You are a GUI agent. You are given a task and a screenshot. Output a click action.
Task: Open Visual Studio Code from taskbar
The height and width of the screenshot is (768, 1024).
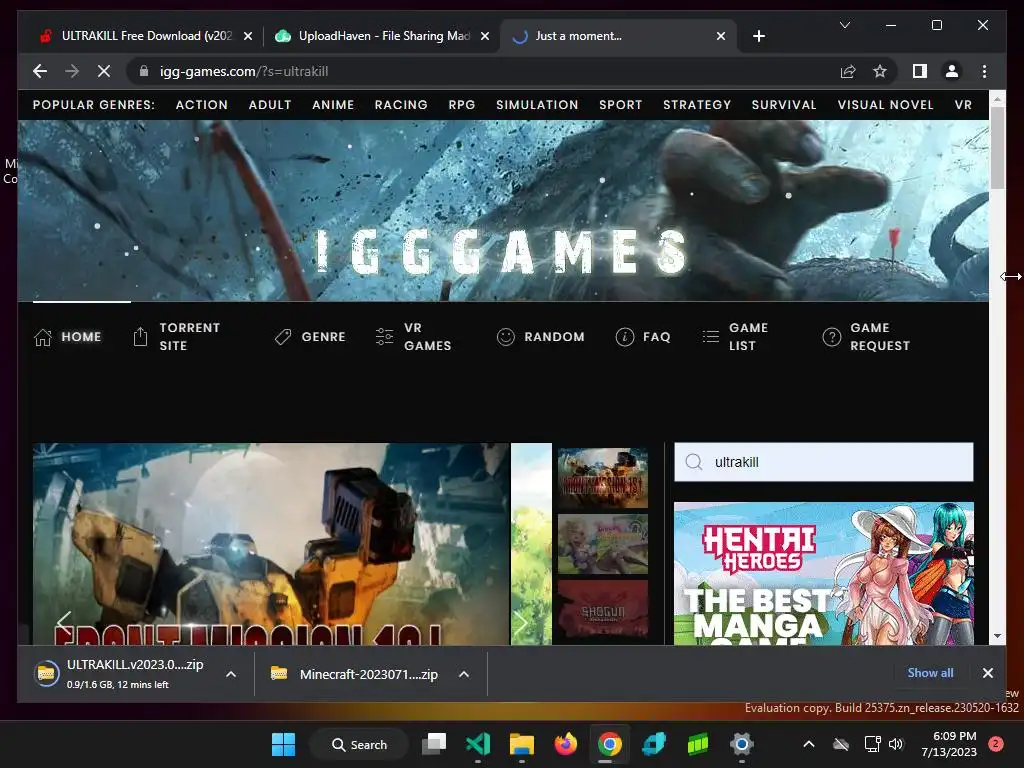tap(478, 744)
